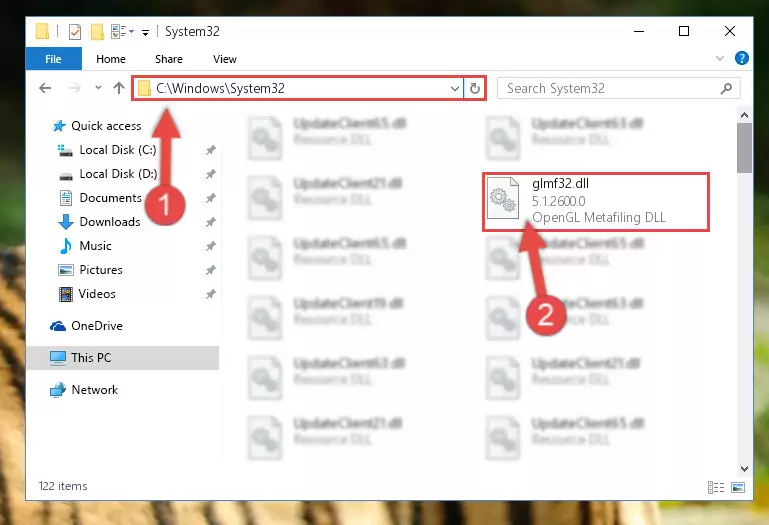Screen dimensions: 769x525
Task: Open Pictures in the sidebar
Action: (x=101, y=270)
